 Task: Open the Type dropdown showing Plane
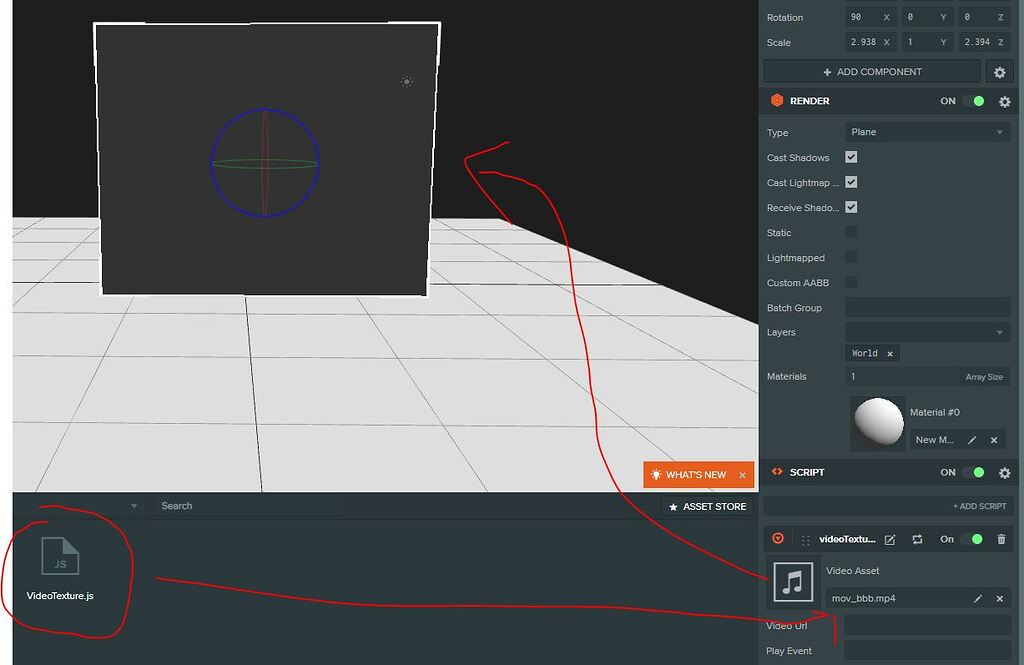point(926,131)
